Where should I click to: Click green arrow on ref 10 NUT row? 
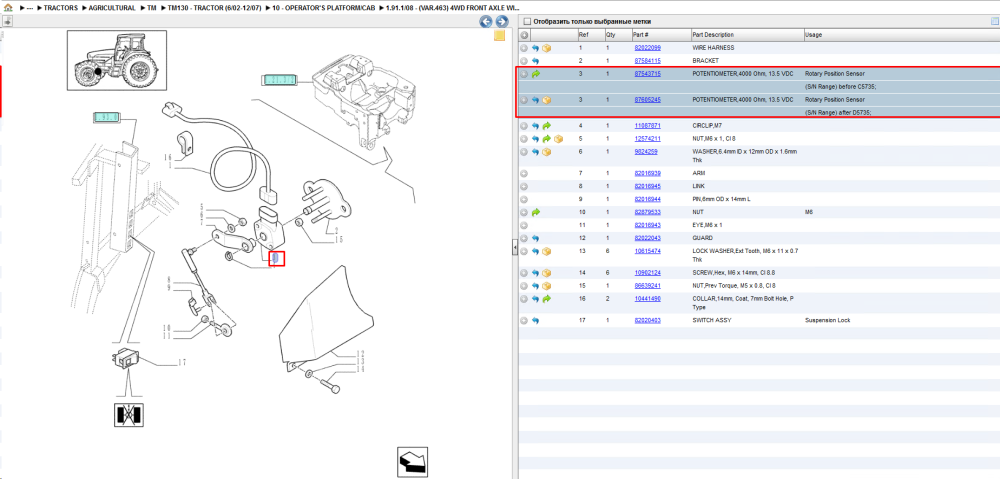pos(536,212)
